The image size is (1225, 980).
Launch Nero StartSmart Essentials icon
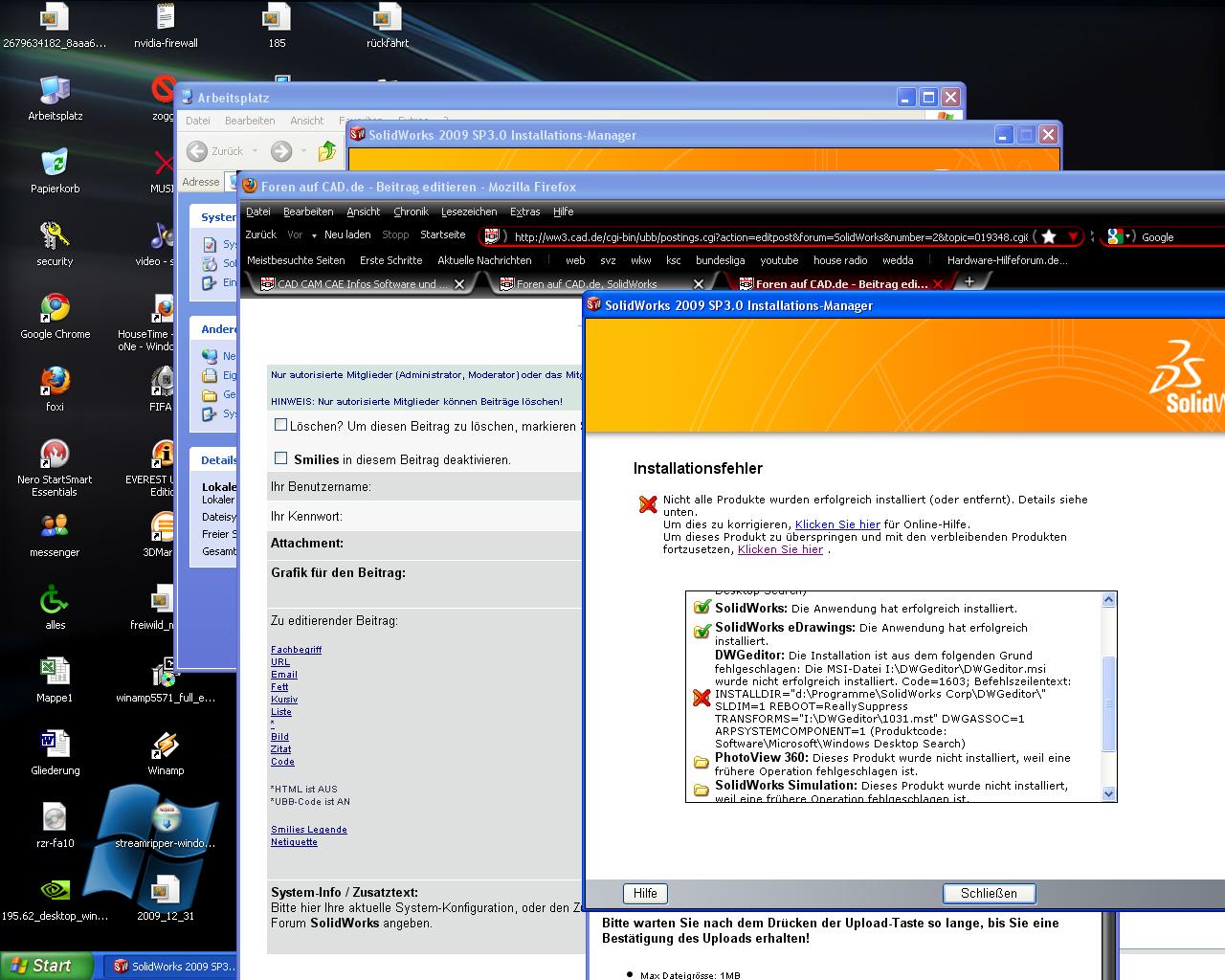[x=55, y=455]
